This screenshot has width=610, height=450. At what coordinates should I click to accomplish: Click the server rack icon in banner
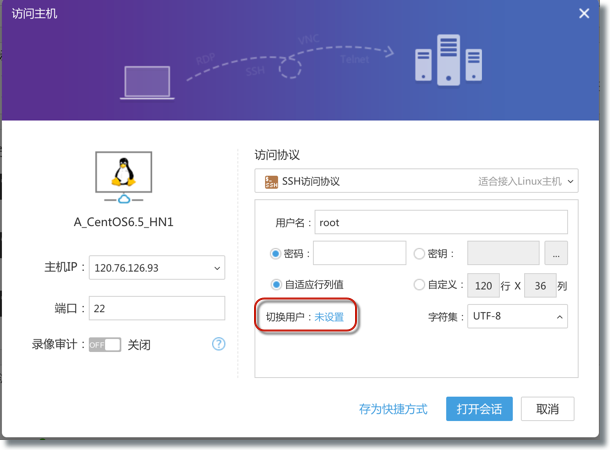coord(448,60)
